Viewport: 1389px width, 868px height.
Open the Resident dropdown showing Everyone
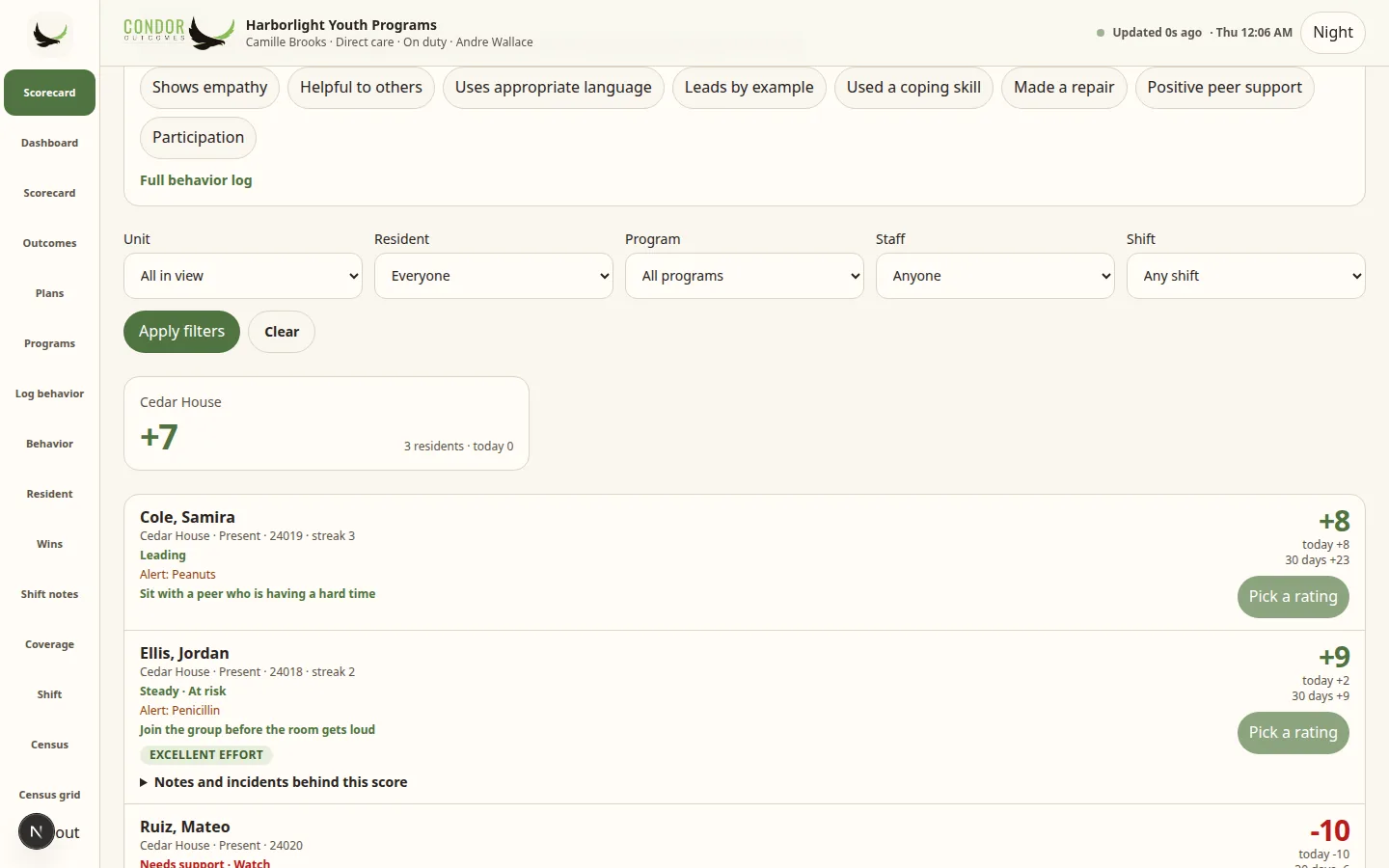click(494, 276)
